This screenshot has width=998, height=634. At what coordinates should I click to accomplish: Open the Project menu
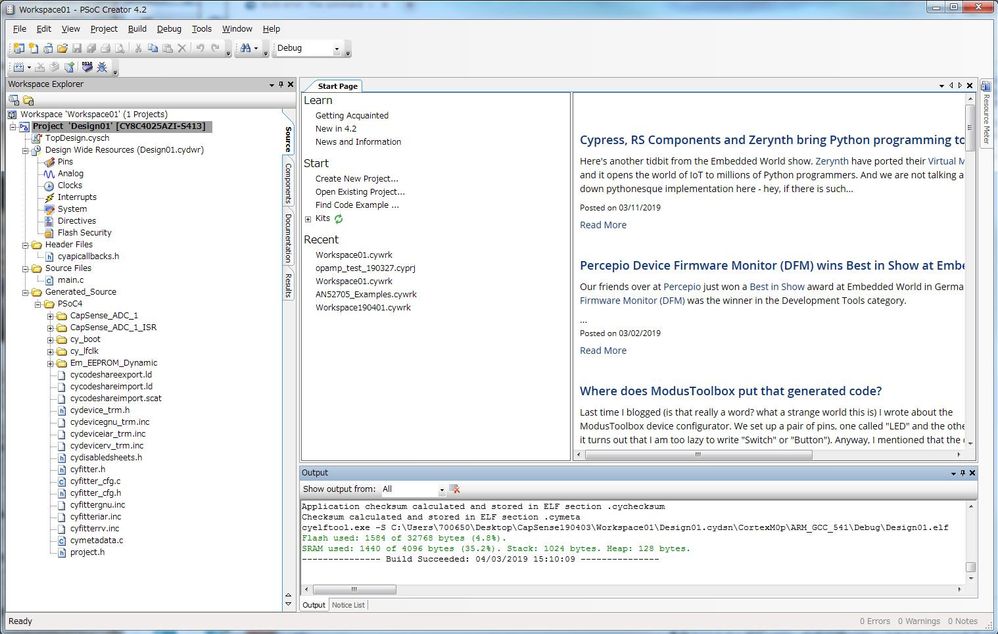(104, 29)
